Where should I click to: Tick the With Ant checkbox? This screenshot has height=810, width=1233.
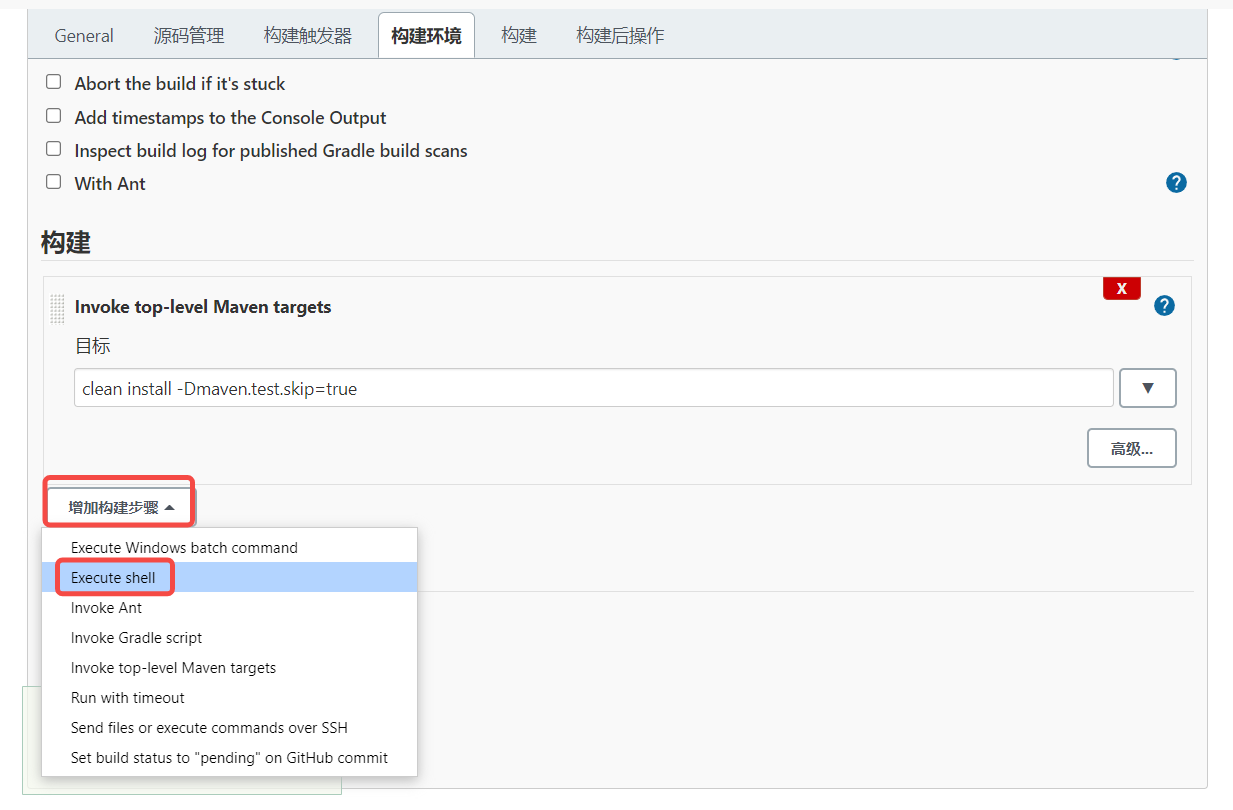(x=54, y=182)
